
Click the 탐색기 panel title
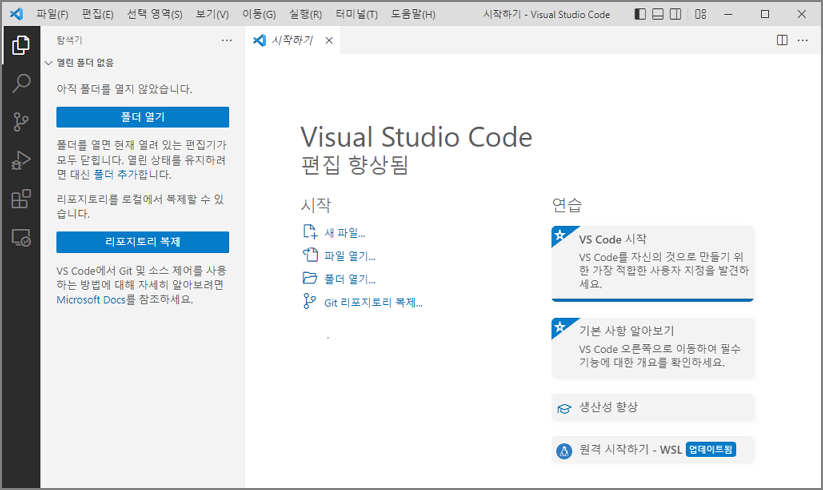tap(69, 40)
